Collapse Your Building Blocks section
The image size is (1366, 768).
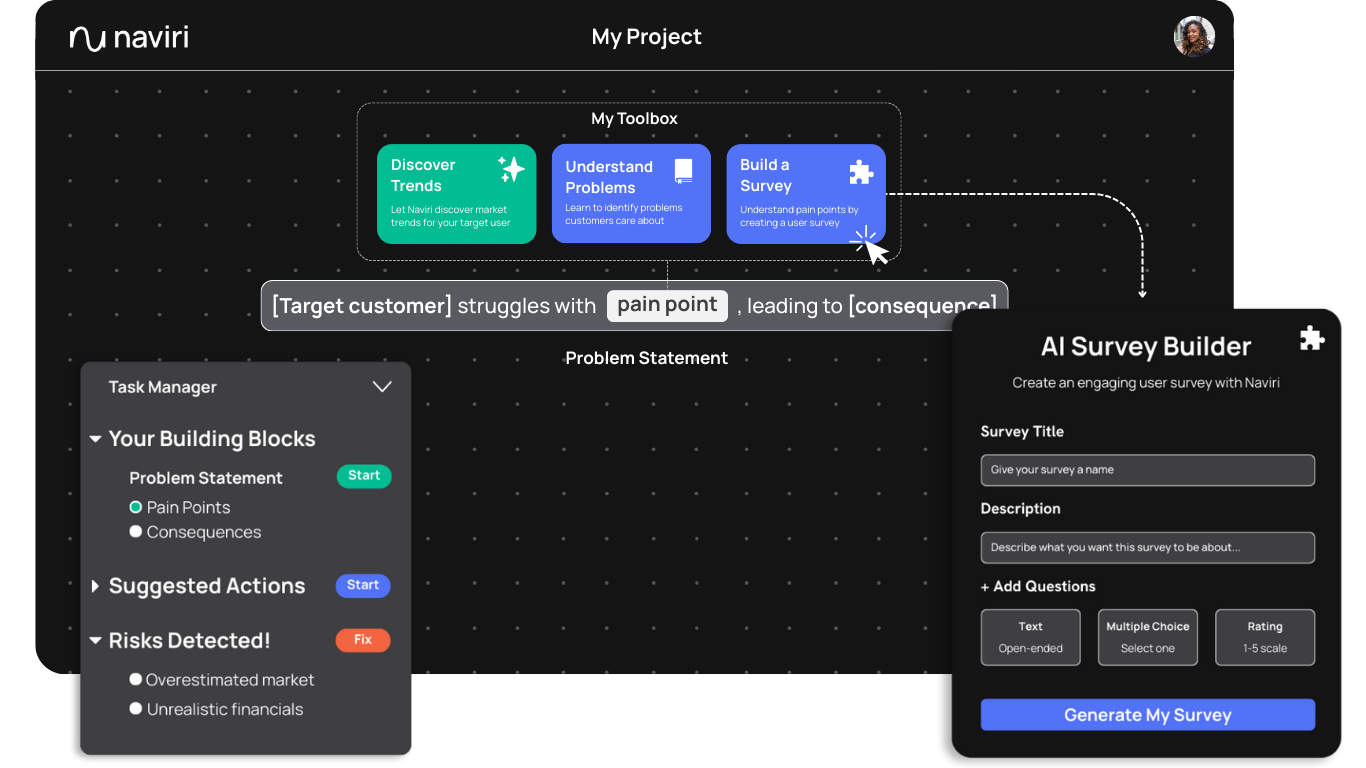click(95, 439)
